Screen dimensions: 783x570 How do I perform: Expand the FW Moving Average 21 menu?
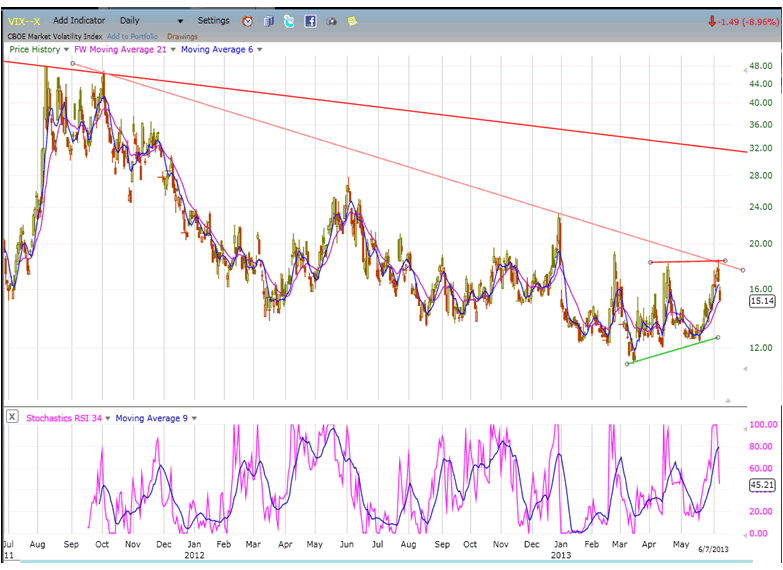[172, 49]
